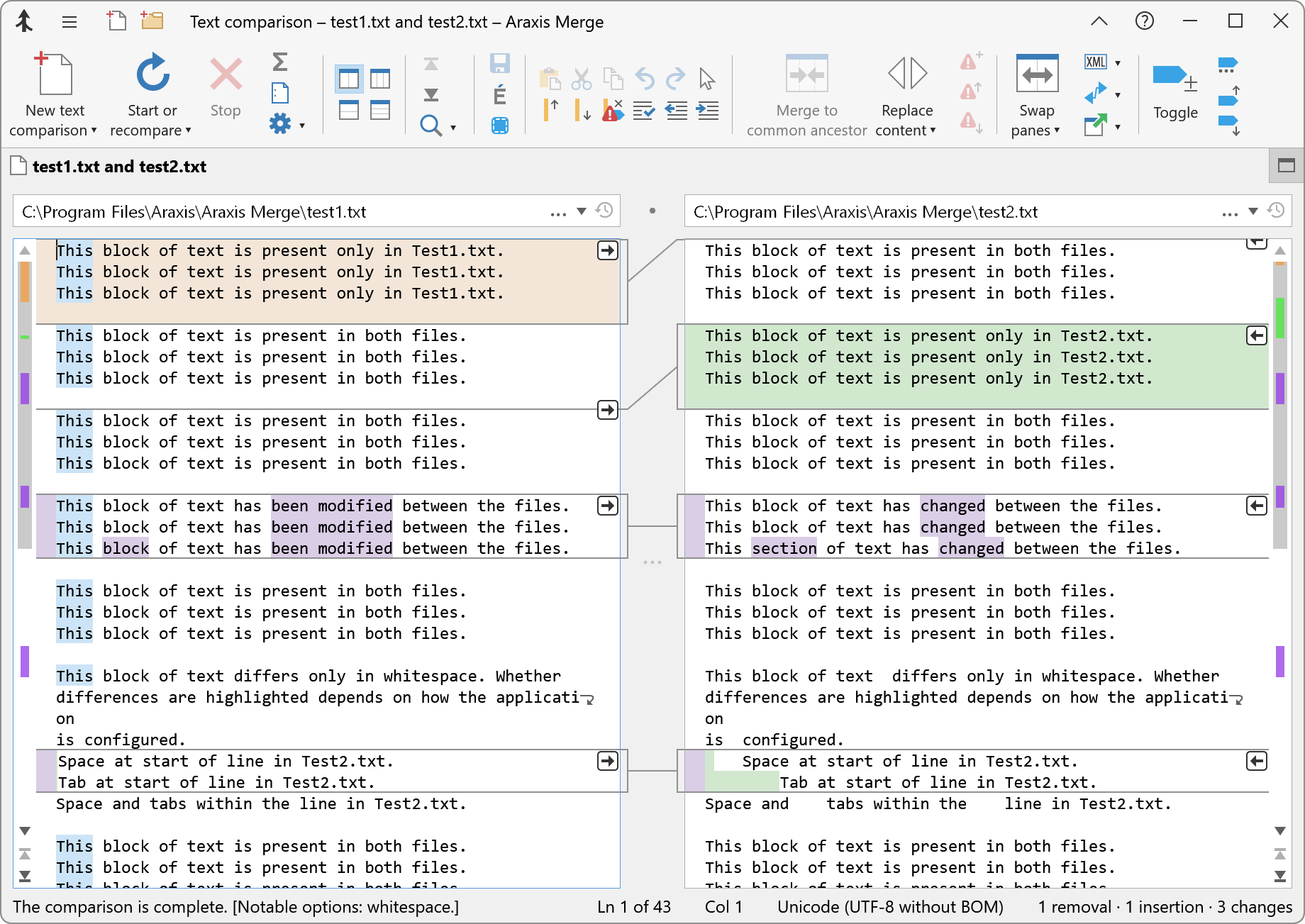1305x924 pixels.
Task: Save the comparison with the floppy disk icon
Action: (500, 63)
